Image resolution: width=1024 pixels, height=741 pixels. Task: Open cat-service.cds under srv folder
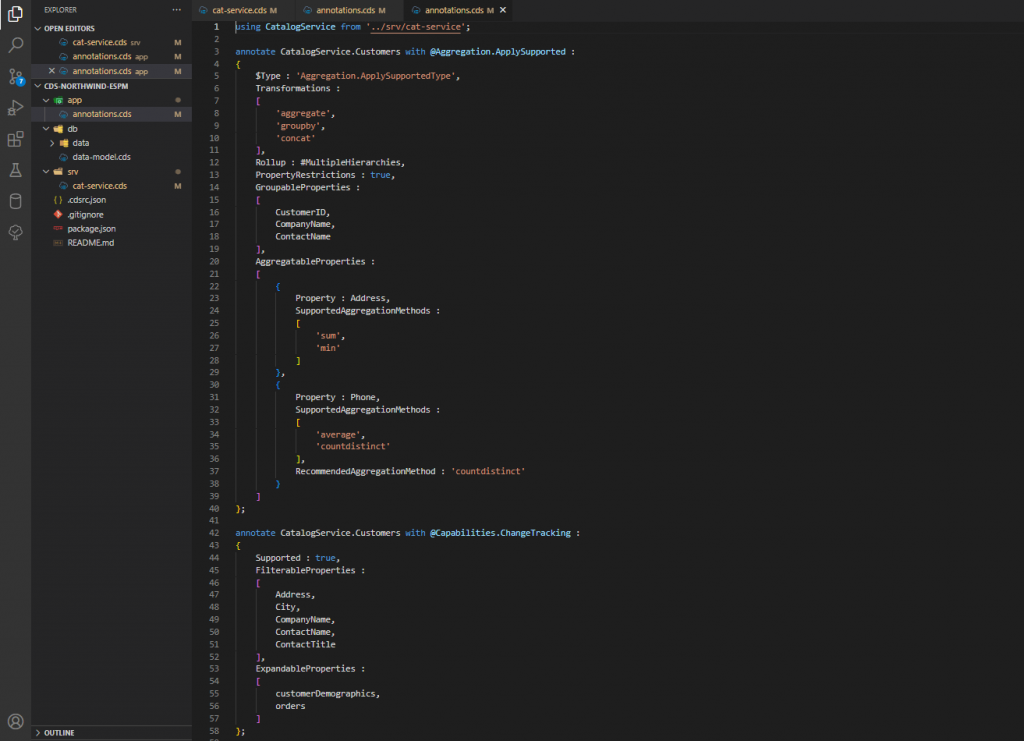coord(111,186)
